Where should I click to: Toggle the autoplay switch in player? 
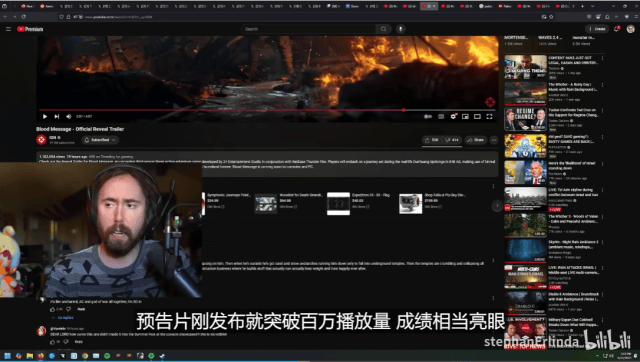coord(428,117)
